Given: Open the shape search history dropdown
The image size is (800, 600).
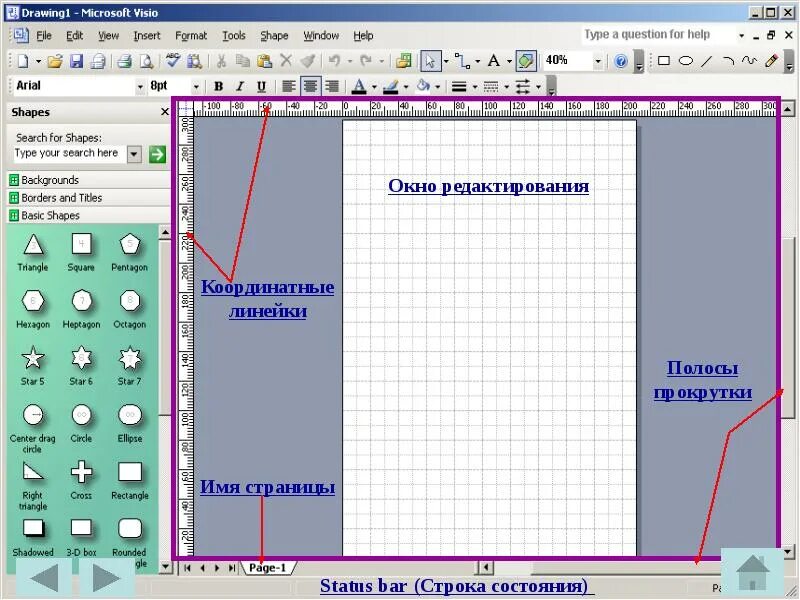Looking at the screenshot, I should [x=134, y=154].
